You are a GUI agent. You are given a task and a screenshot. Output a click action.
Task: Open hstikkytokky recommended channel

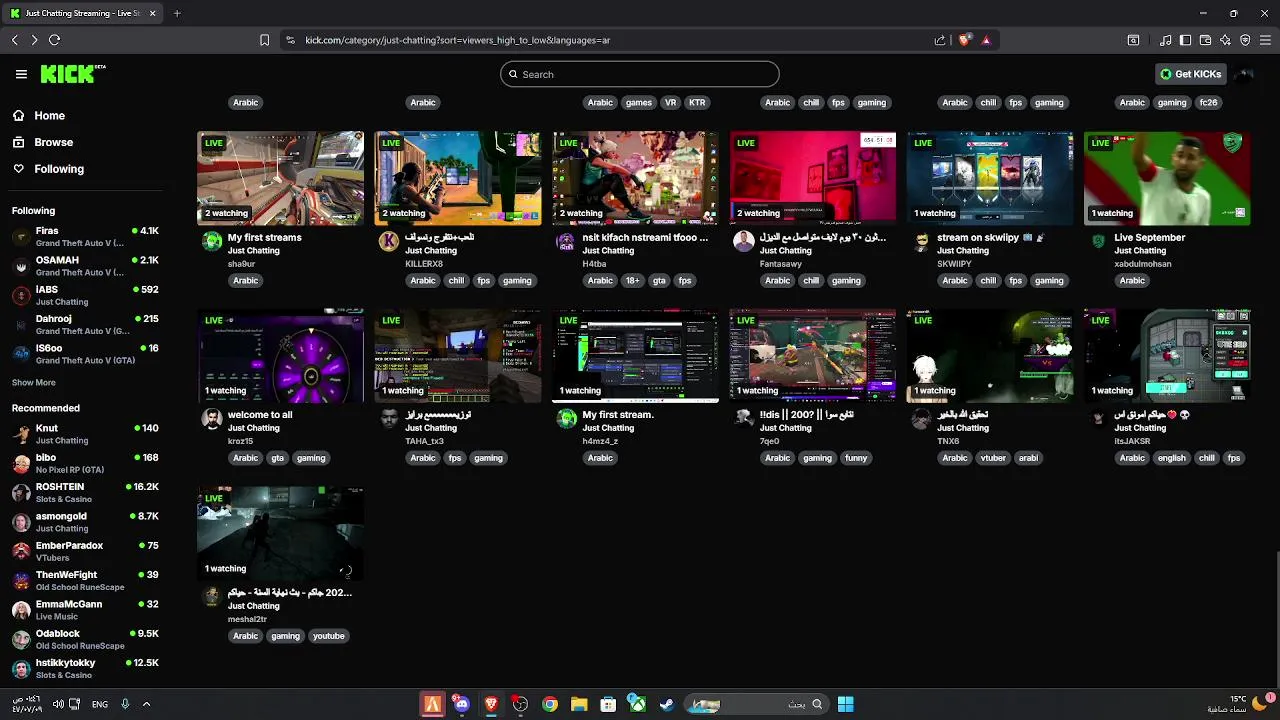86,668
